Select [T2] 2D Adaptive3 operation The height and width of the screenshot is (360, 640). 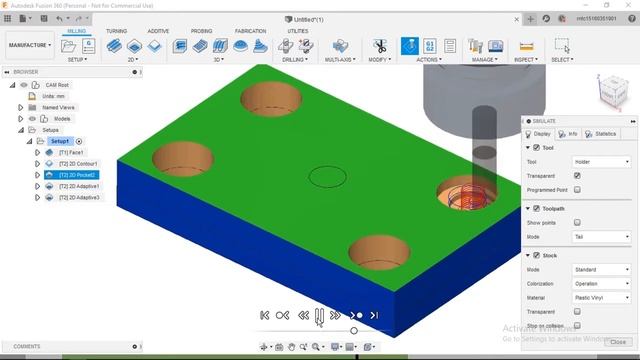point(79,198)
